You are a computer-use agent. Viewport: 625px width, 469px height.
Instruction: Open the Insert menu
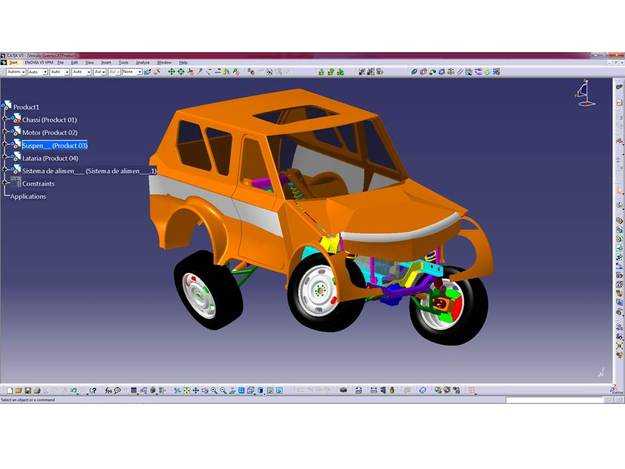pyautogui.click(x=106, y=63)
